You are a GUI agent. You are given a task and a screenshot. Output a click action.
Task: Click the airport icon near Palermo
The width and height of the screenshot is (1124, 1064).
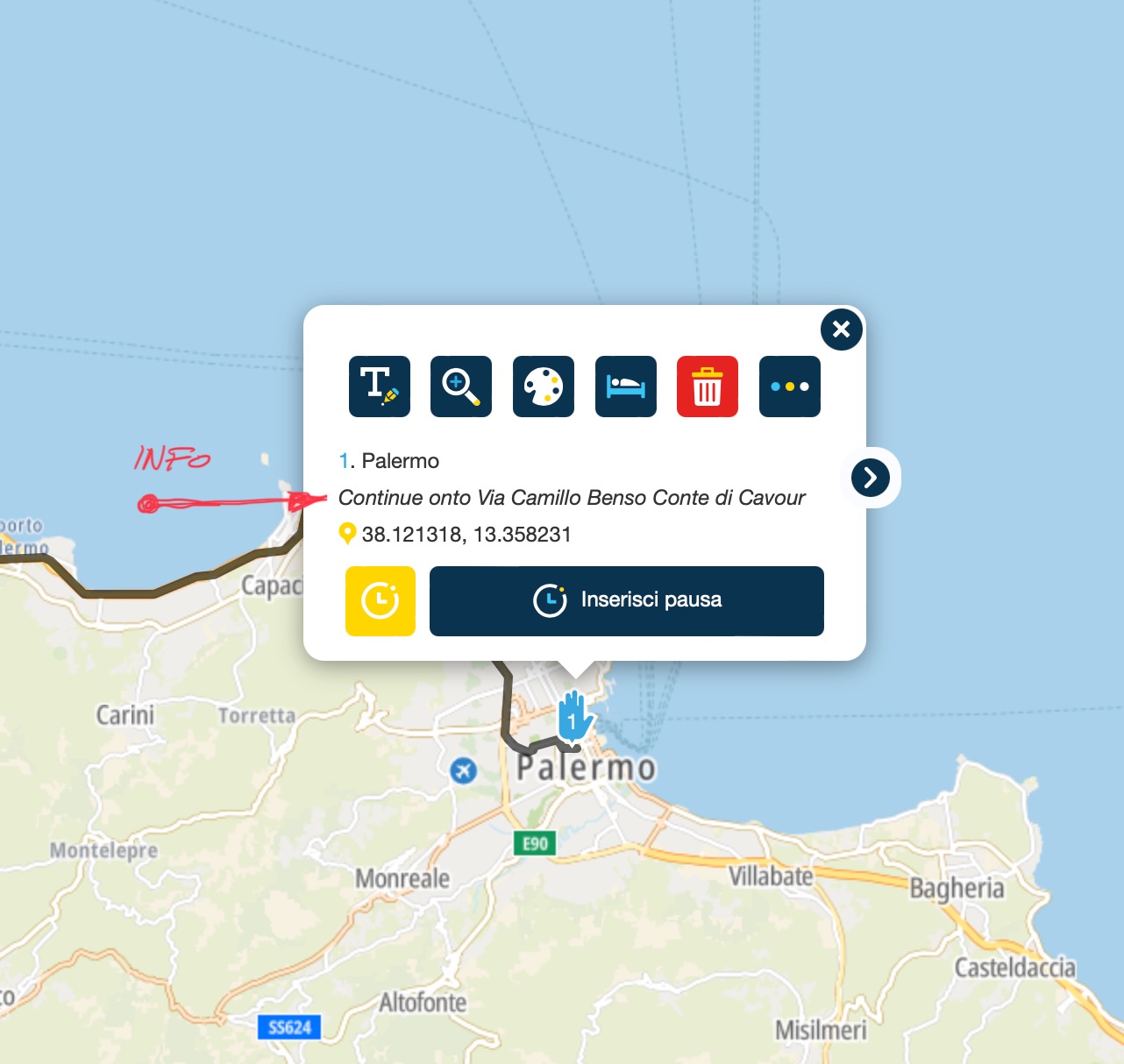tap(463, 770)
